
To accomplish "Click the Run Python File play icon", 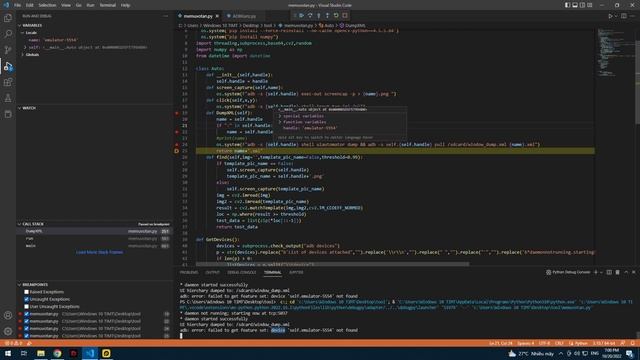I will tap(611, 16).
